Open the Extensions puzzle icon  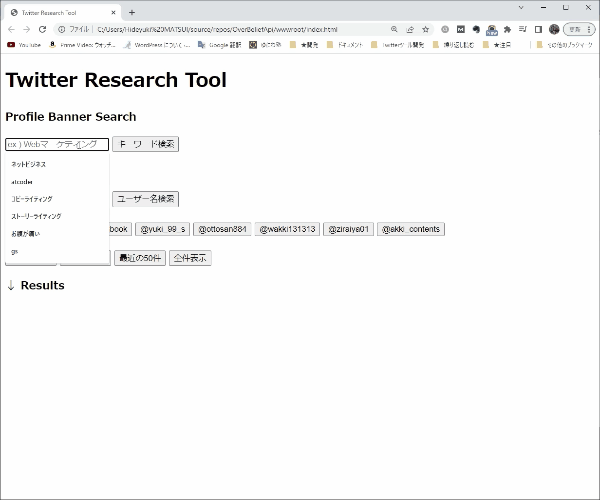click(507, 29)
